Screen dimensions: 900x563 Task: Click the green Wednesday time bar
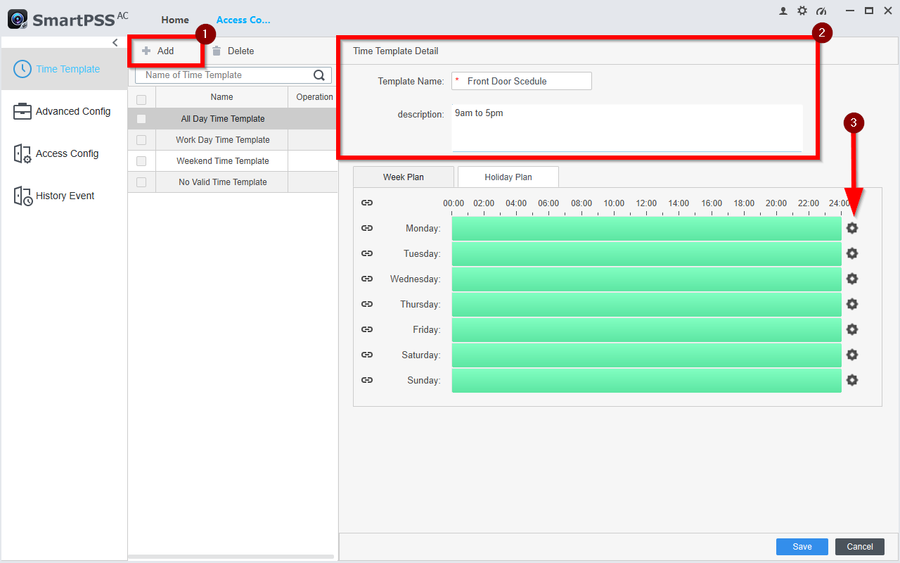pyautogui.click(x=646, y=279)
